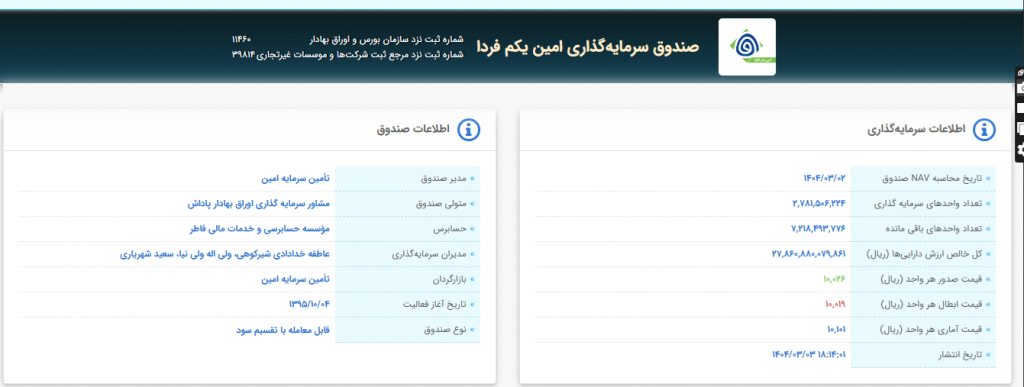Select the green issue price ۱۰,۰۲۶
1024x387 pixels.
pos(835,279)
